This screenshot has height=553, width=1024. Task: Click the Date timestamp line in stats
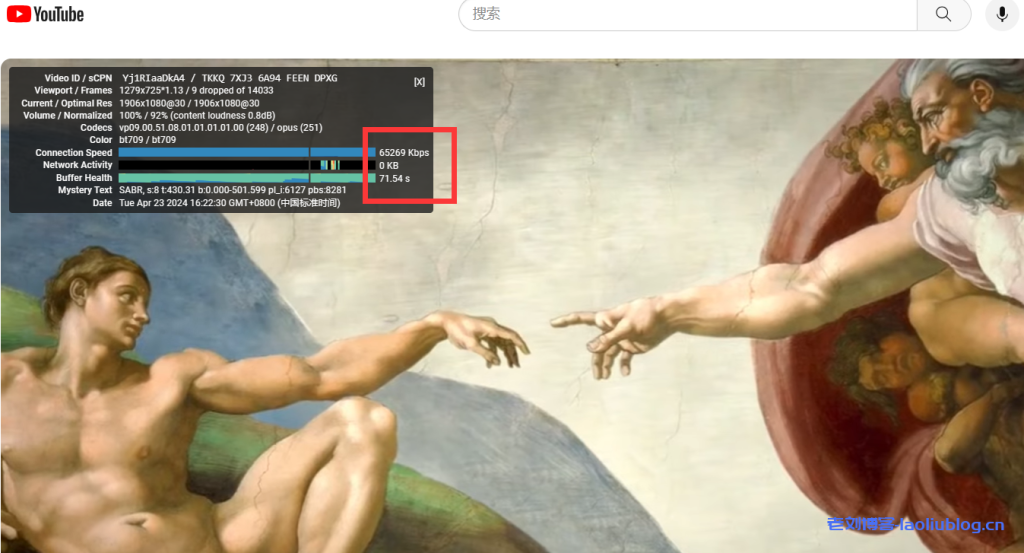[x=229, y=203]
